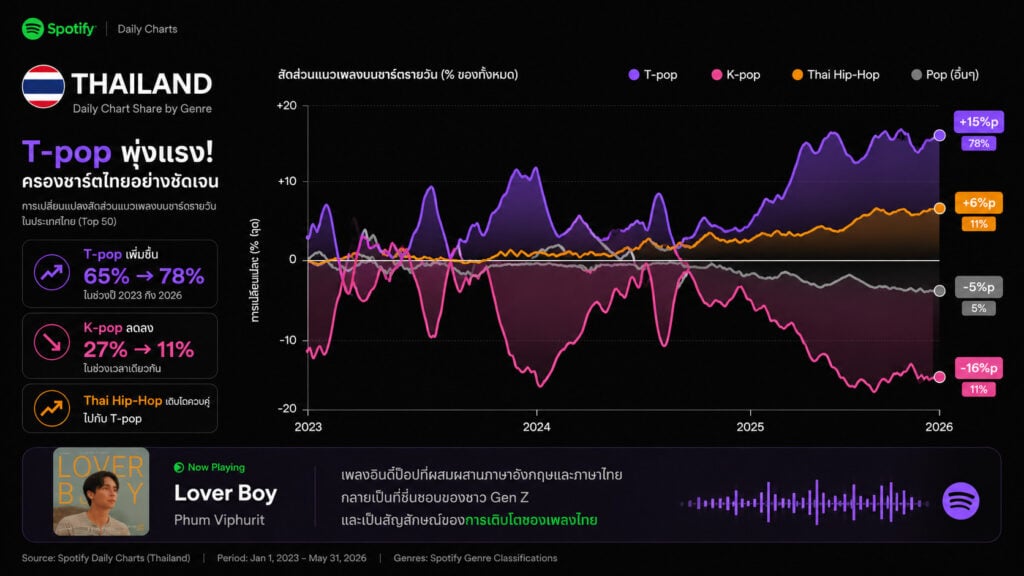1024x576 pixels.
Task: Click the purple audio waveform graphic
Action: [805, 502]
